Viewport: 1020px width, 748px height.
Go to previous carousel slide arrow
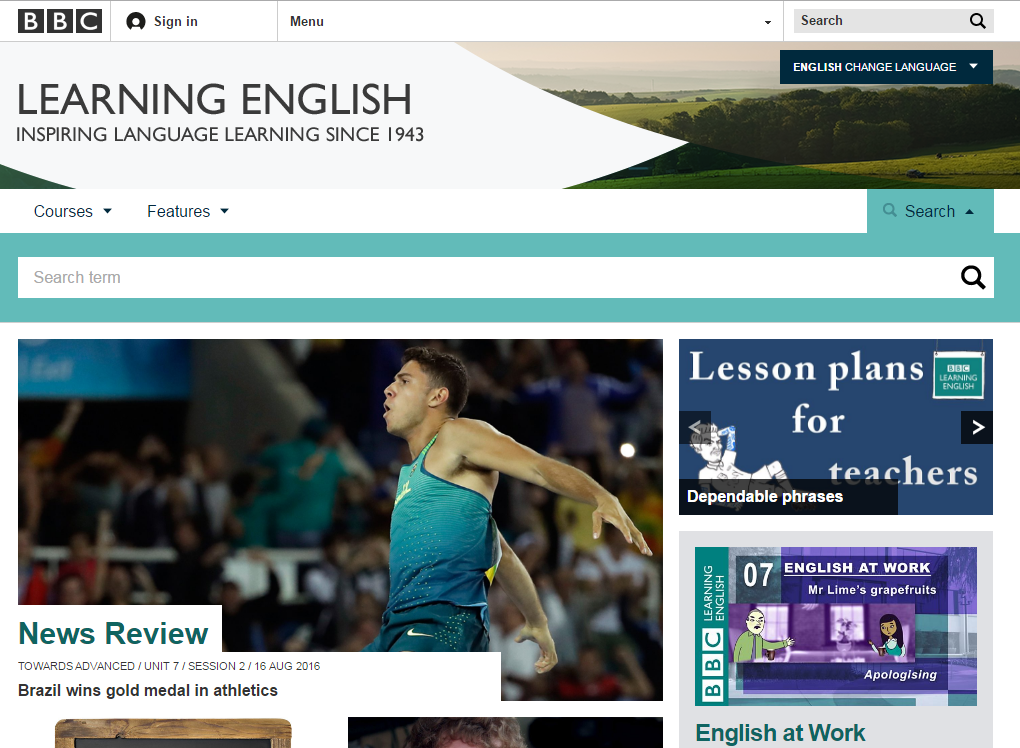(x=695, y=427)
